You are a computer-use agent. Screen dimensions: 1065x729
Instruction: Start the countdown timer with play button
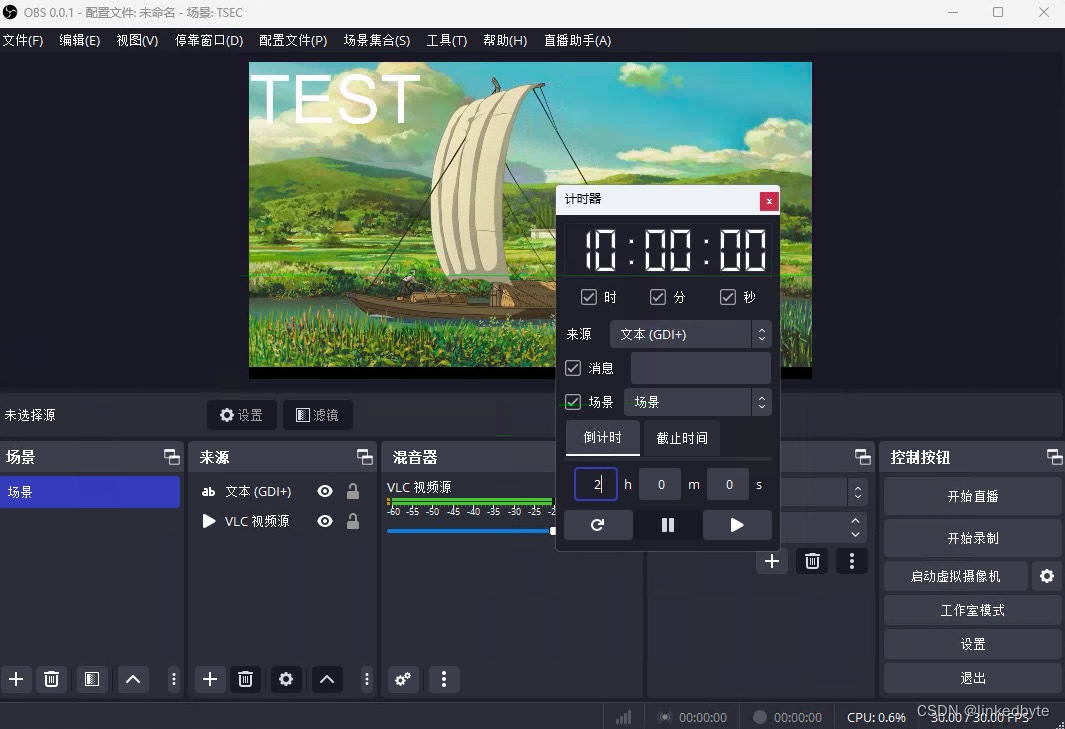click(x=737, y=524)
